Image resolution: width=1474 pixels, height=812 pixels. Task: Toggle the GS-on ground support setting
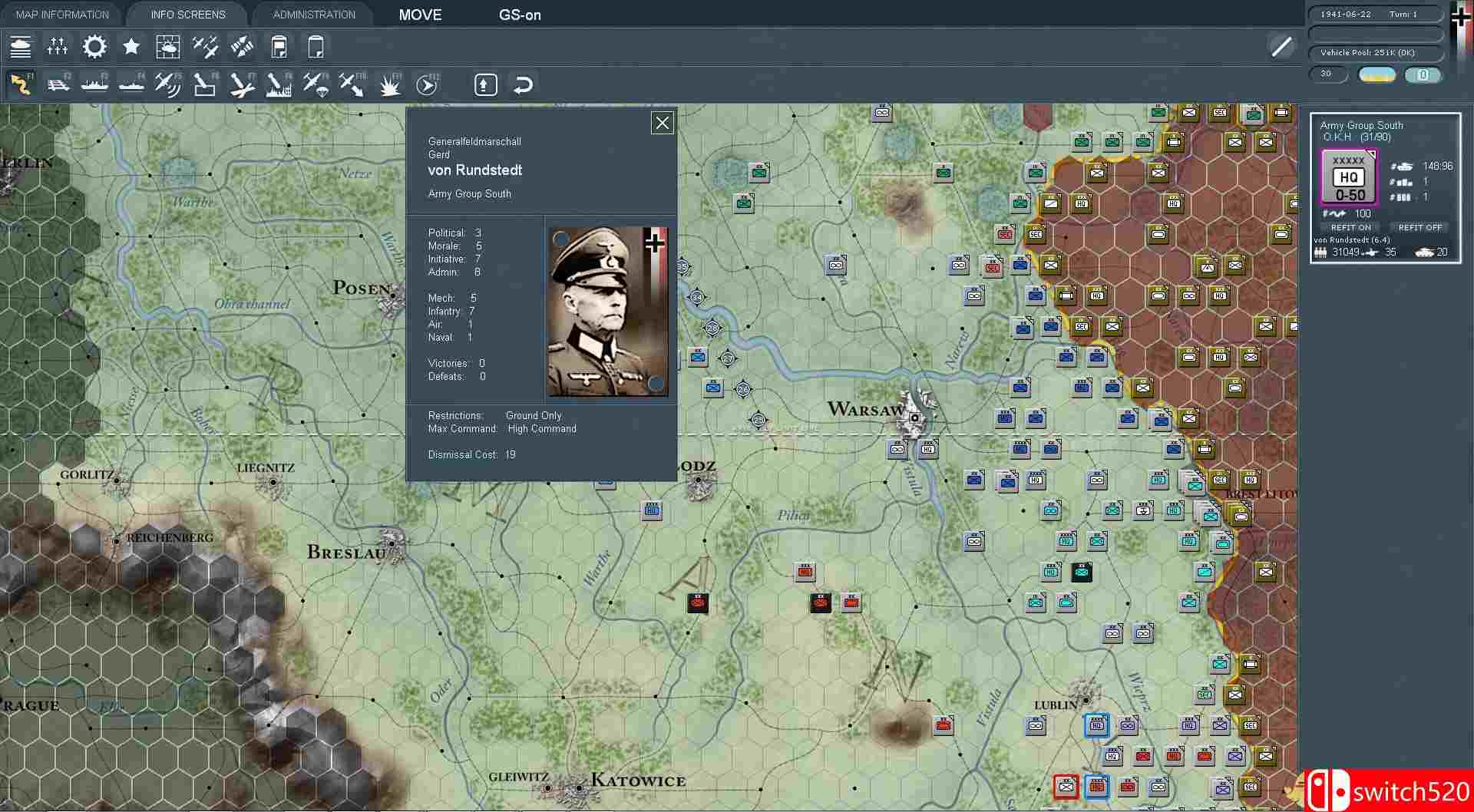click(520, 15)
